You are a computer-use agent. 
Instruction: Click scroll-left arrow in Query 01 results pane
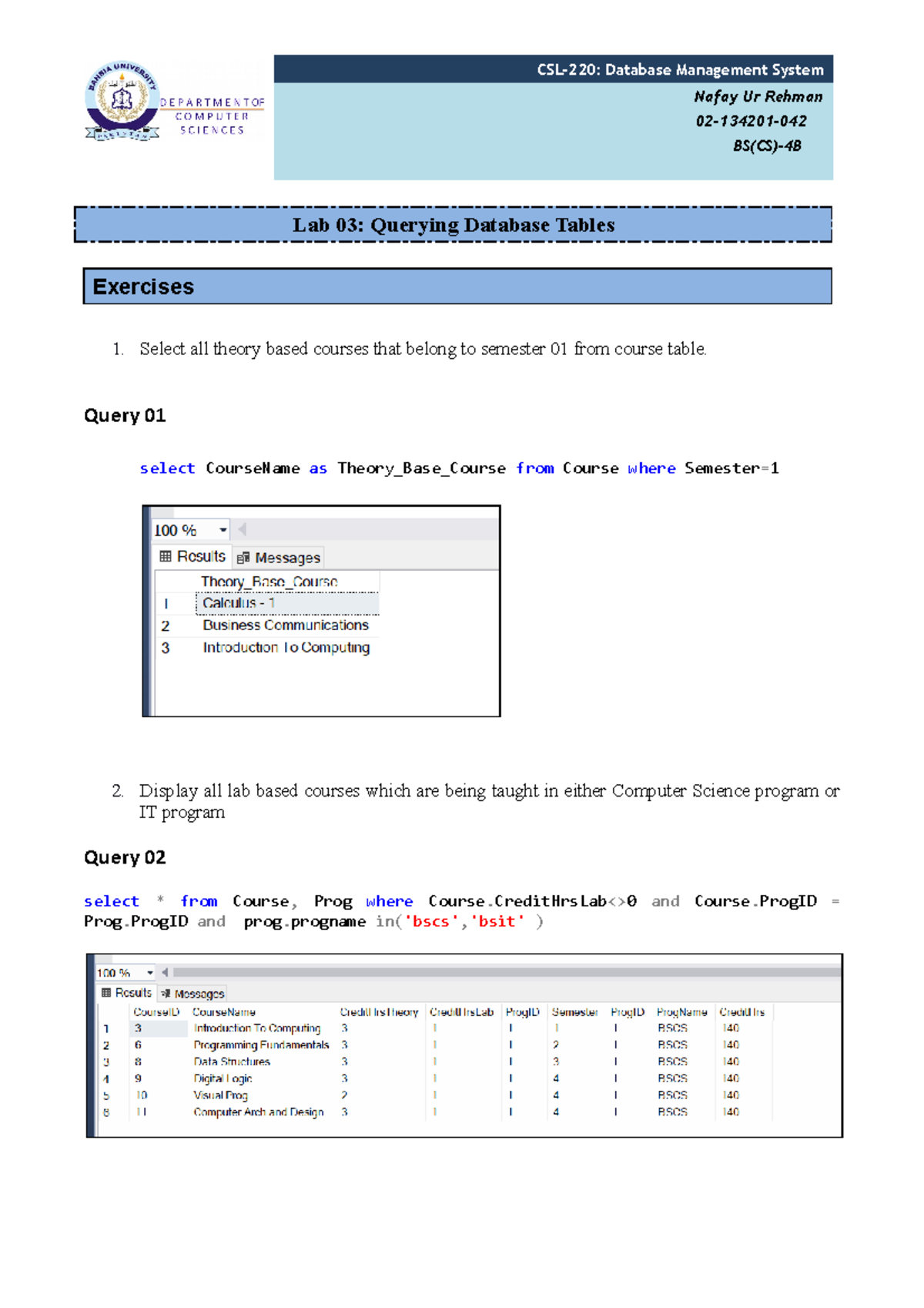point(243,529)
